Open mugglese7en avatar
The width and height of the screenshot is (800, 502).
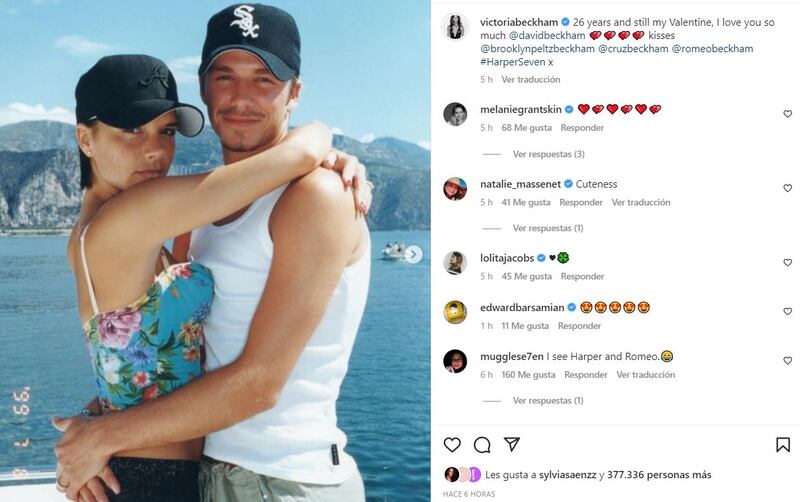tap(455, 361)
